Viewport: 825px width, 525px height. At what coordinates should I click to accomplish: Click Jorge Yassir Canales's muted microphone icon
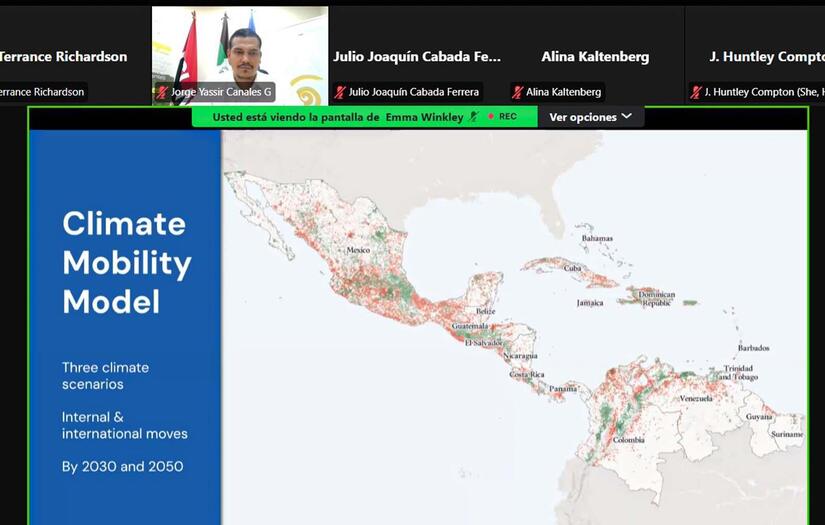coord(162,92)
